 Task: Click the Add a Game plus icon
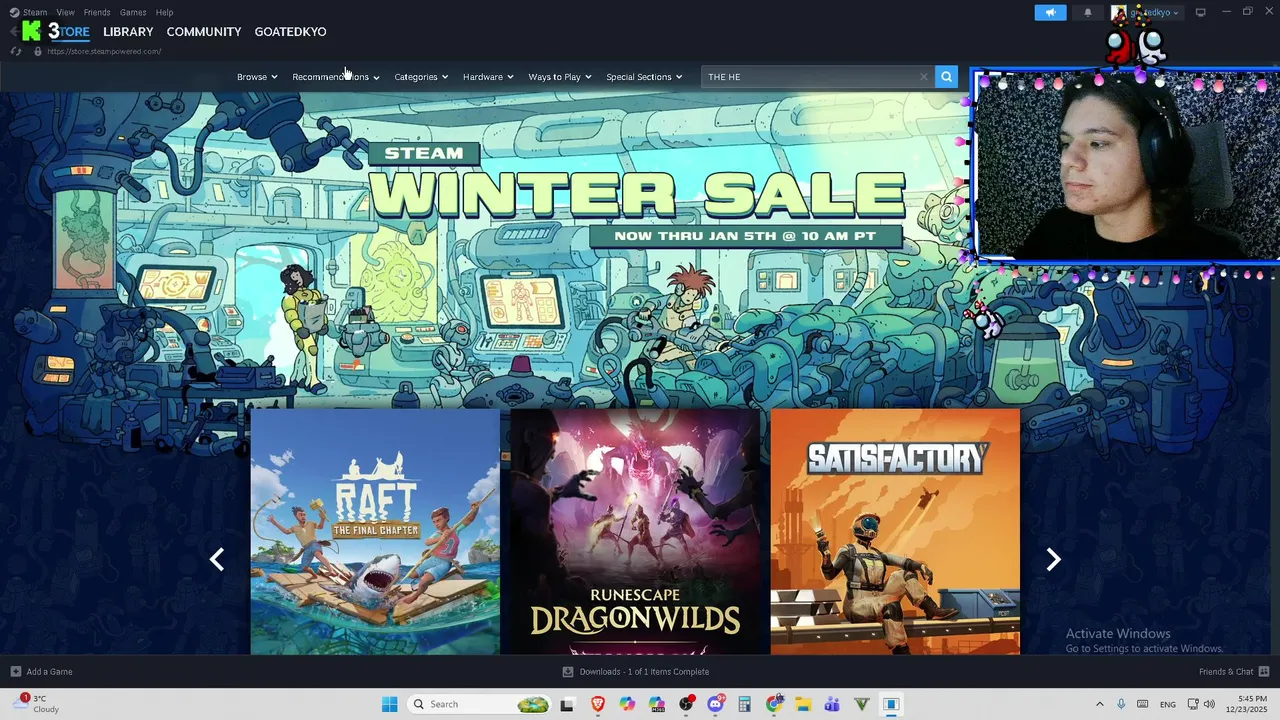pos(15,672)
